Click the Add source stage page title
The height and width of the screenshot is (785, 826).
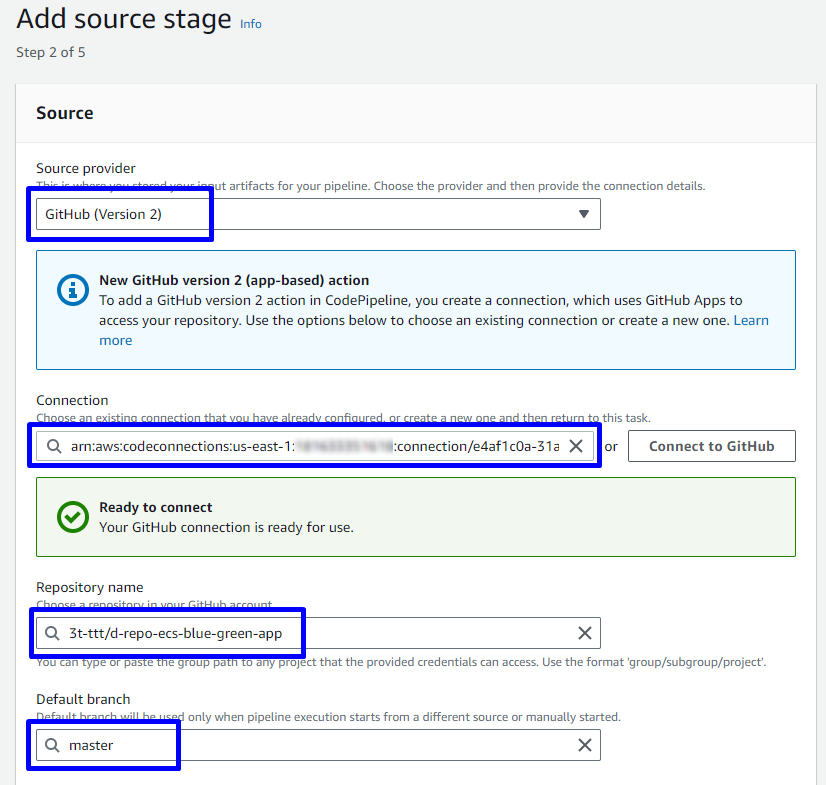(124, 19)
